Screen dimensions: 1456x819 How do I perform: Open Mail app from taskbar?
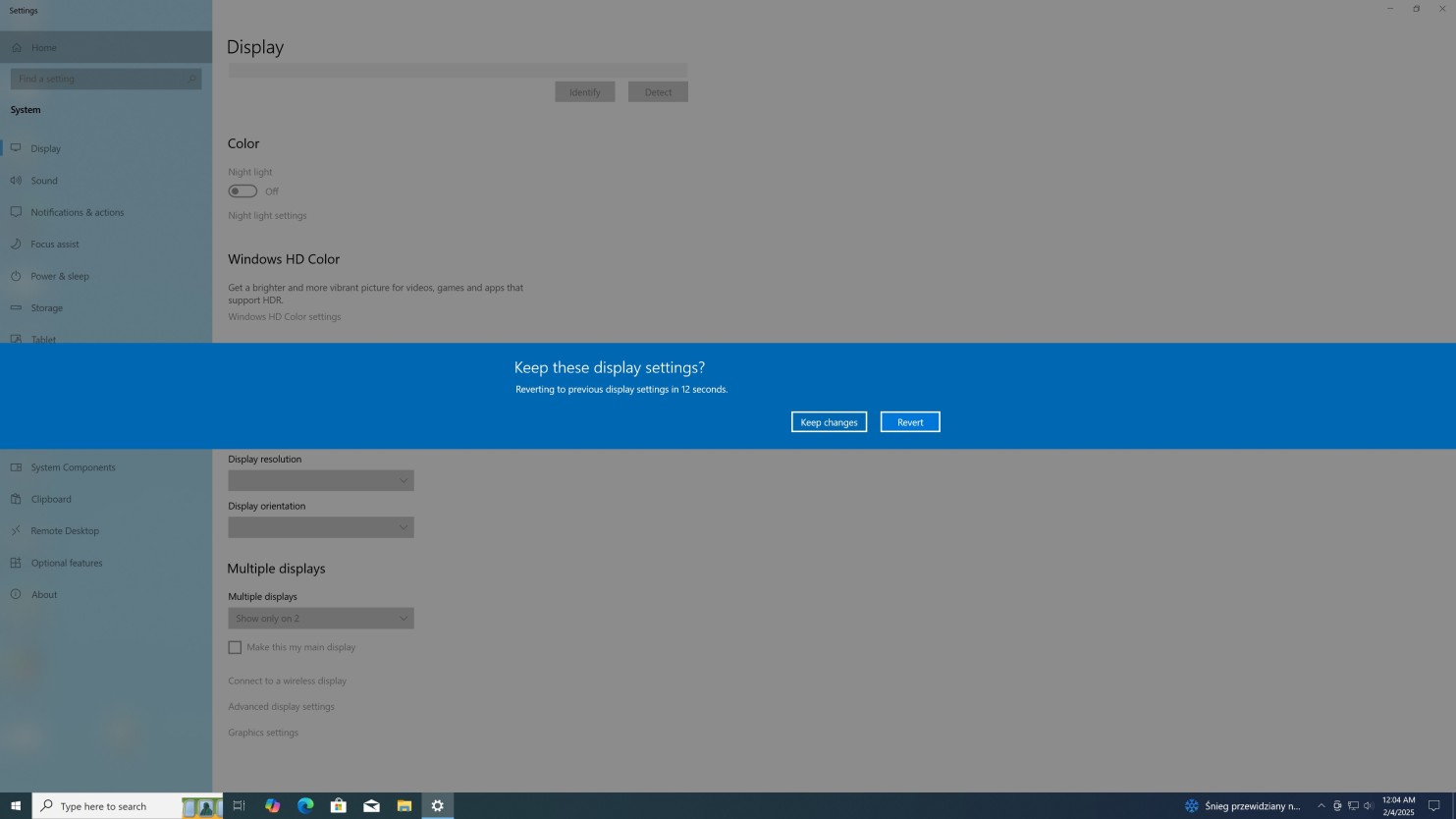click(x=371, y=805)
